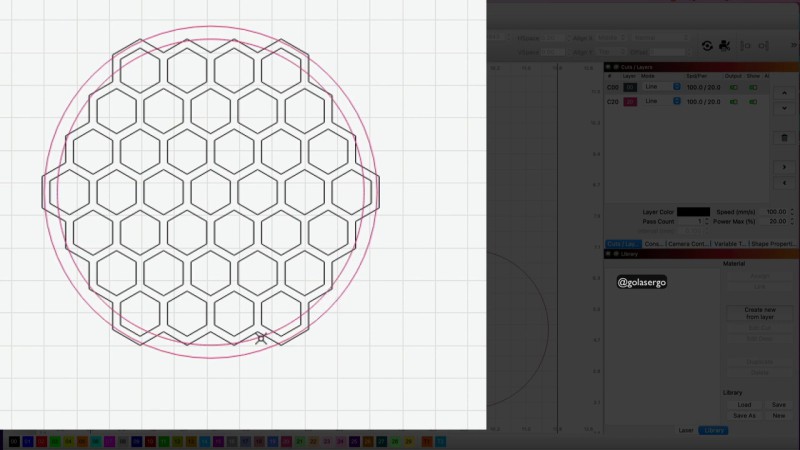The width and height of the screenshot is (800, 450).
Task: Delete the layer using trash icon
Action: coord(784,137)
